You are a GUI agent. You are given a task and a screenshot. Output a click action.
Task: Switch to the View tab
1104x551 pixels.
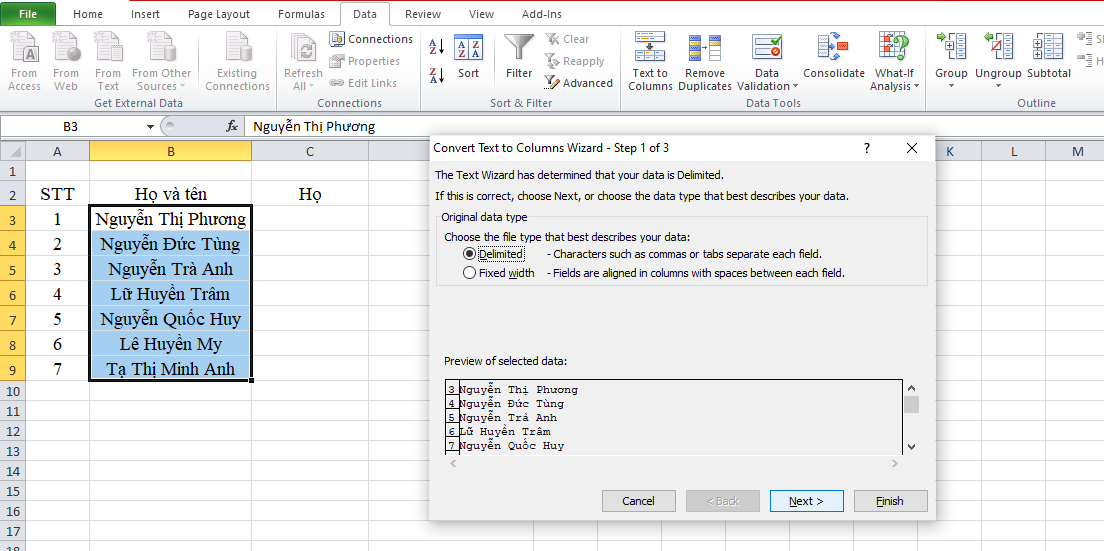tap(482, 13)
